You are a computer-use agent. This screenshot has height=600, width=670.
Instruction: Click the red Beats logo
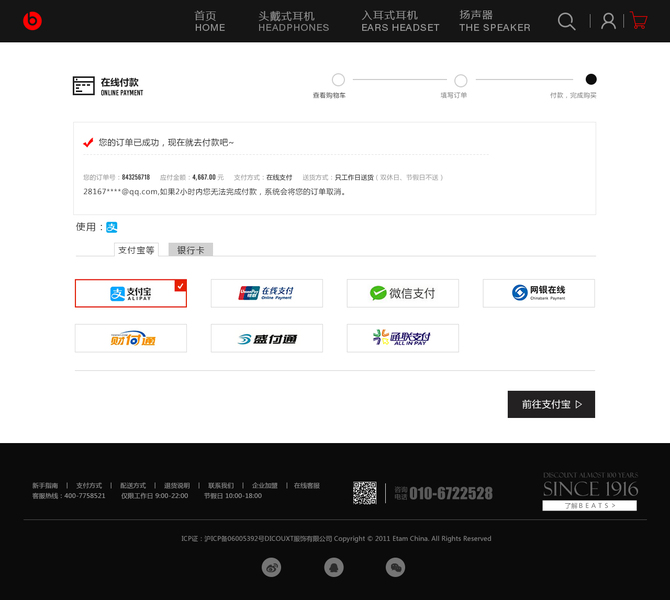(32, 21)
